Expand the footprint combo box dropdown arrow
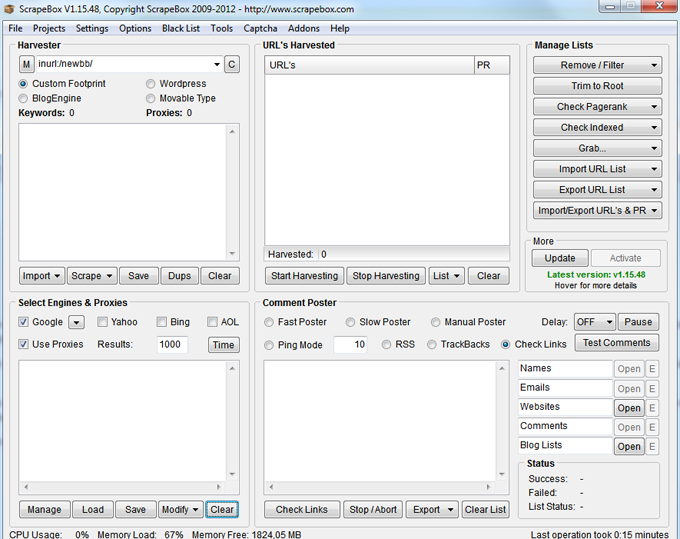680x539 pixels. coord(217,65)
